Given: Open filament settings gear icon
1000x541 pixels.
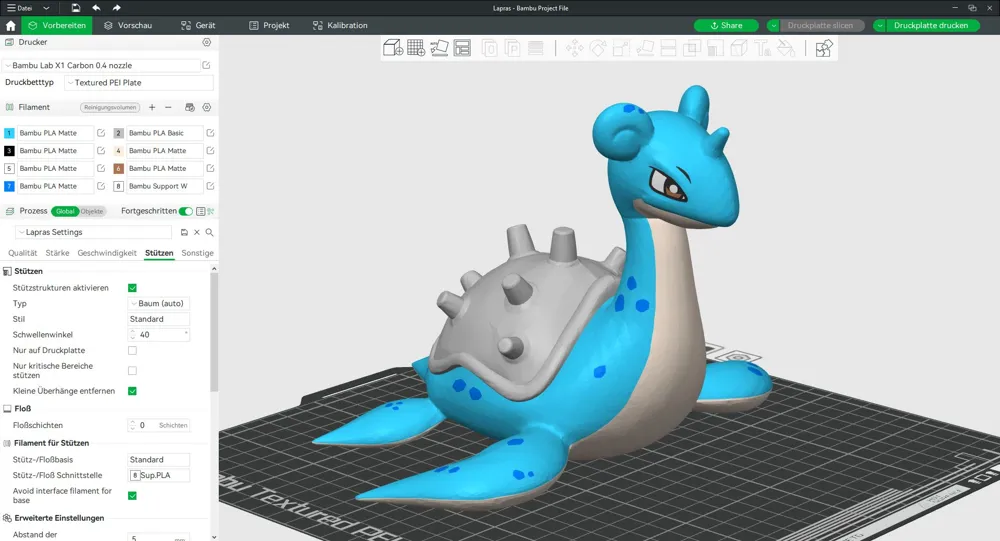Looking at the screenshot, I should click(x=207, y=107).
